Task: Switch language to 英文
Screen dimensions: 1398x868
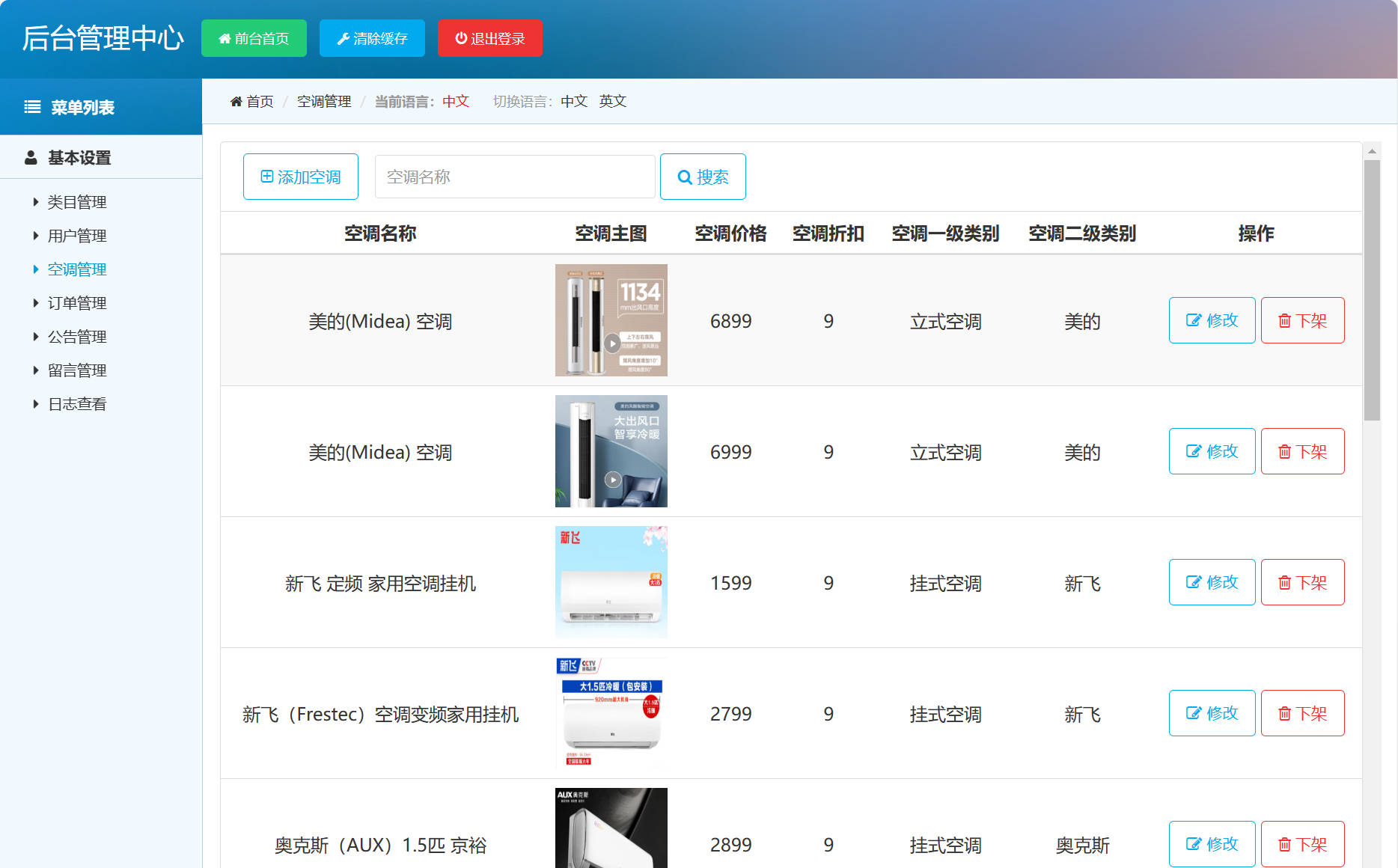Action: 612,101
